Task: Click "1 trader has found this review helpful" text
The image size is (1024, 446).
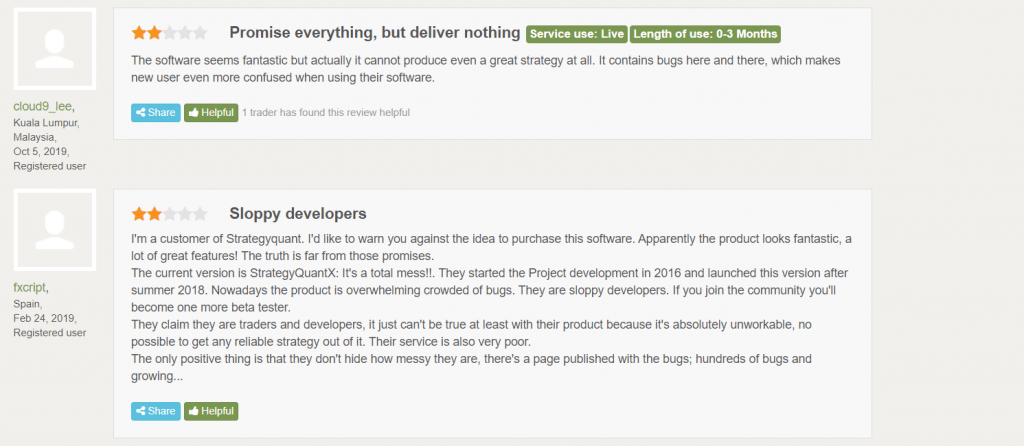Action: [326, 112]
